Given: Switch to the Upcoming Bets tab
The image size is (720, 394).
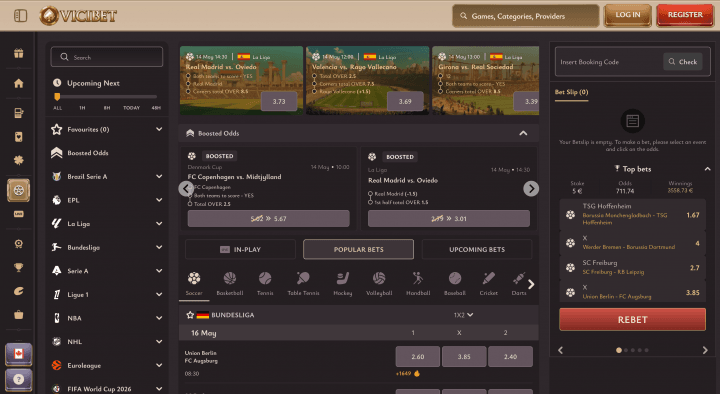Looking at the screenshot, I should tap(477, 249).
